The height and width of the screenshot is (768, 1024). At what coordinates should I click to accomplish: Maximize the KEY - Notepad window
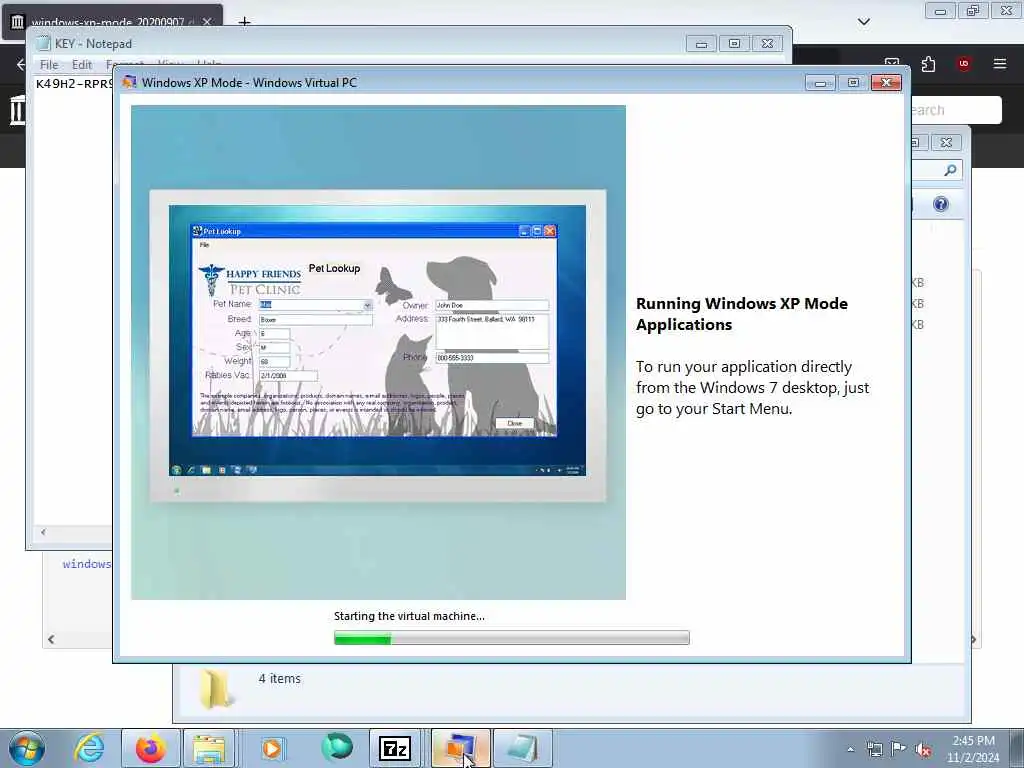click(x=734, y=44)
